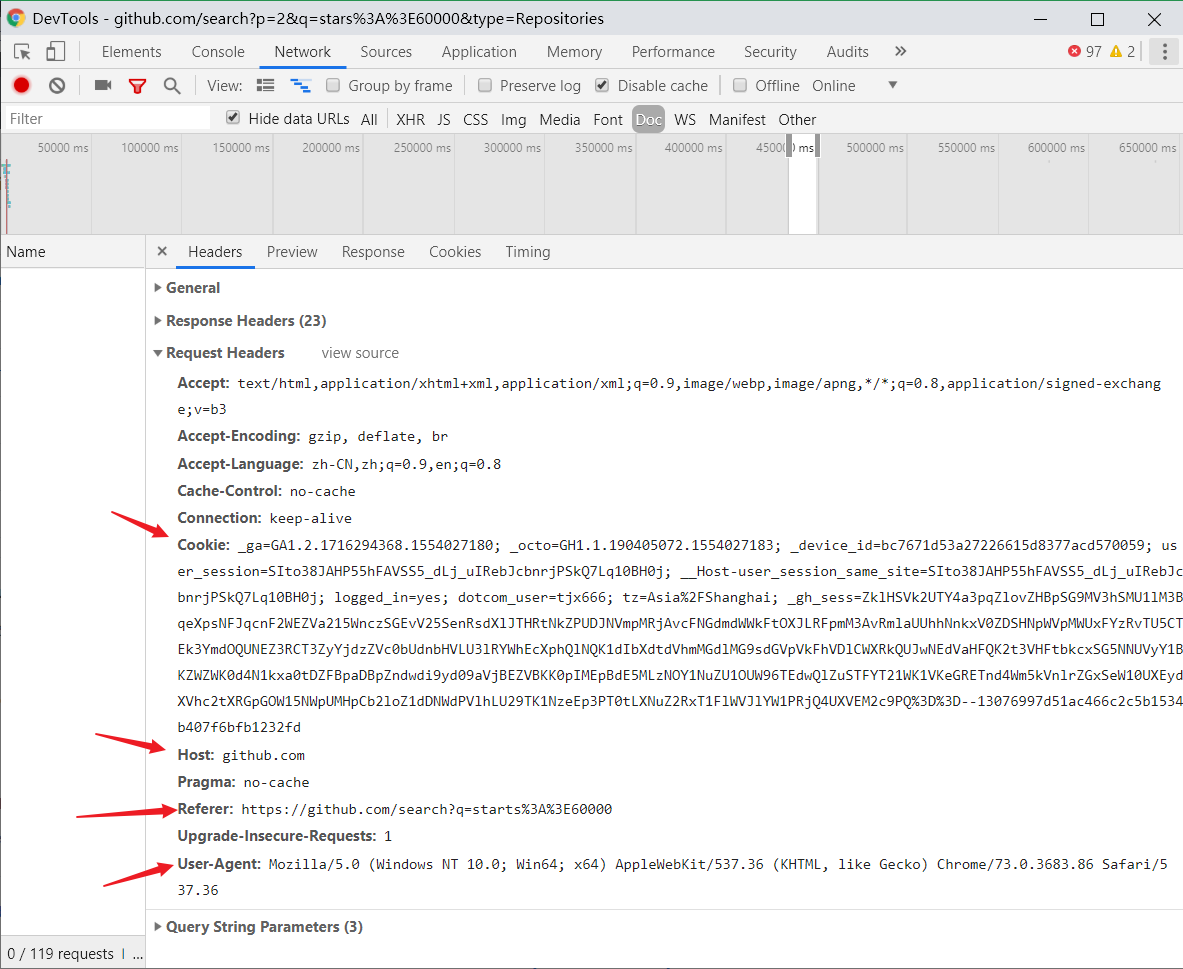This screenshot has width=1183, height=969.
Task: Enable the Group by frame checkbox
Action: click(x=333, y=85)
